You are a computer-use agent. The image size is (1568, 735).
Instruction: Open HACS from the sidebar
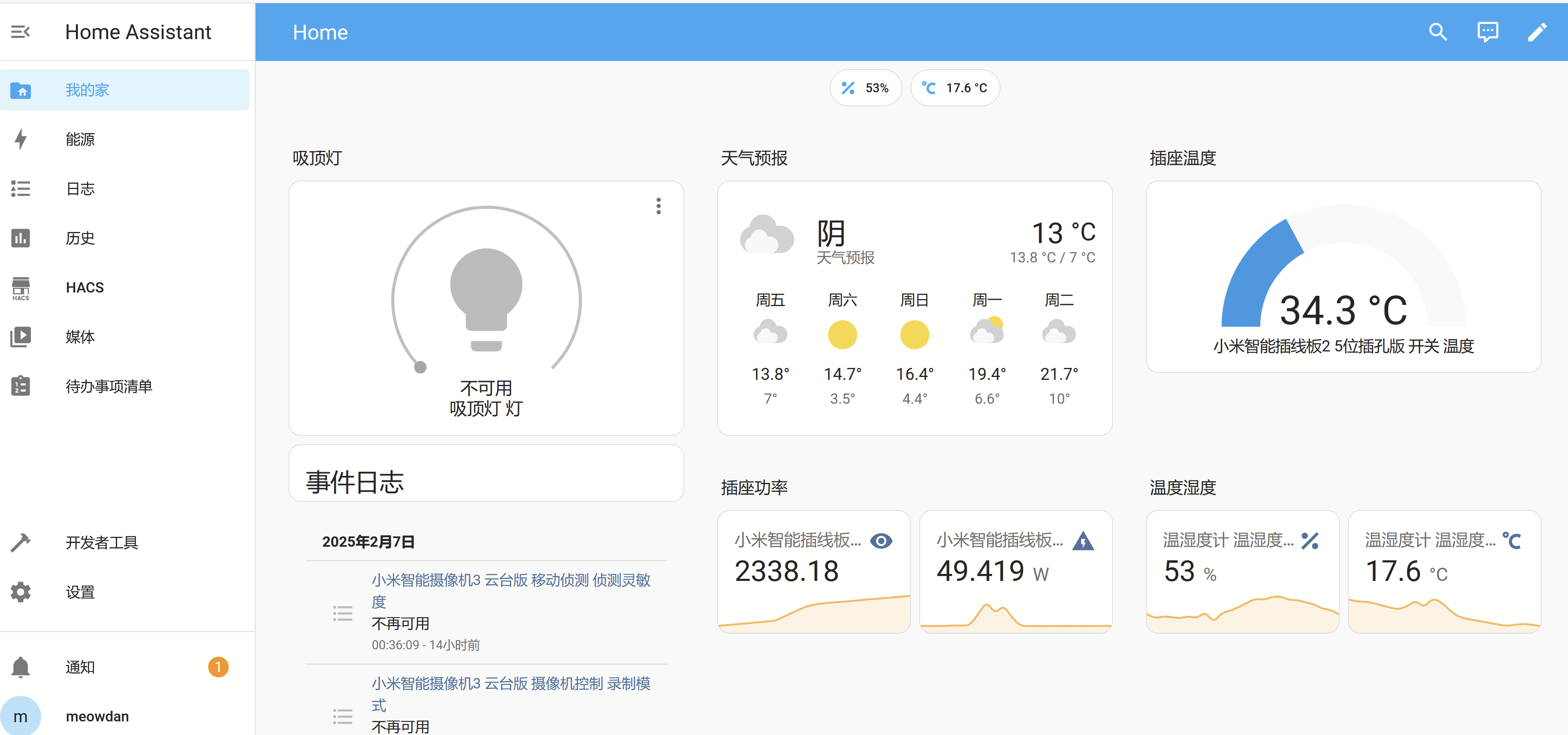tap(125, 287)
